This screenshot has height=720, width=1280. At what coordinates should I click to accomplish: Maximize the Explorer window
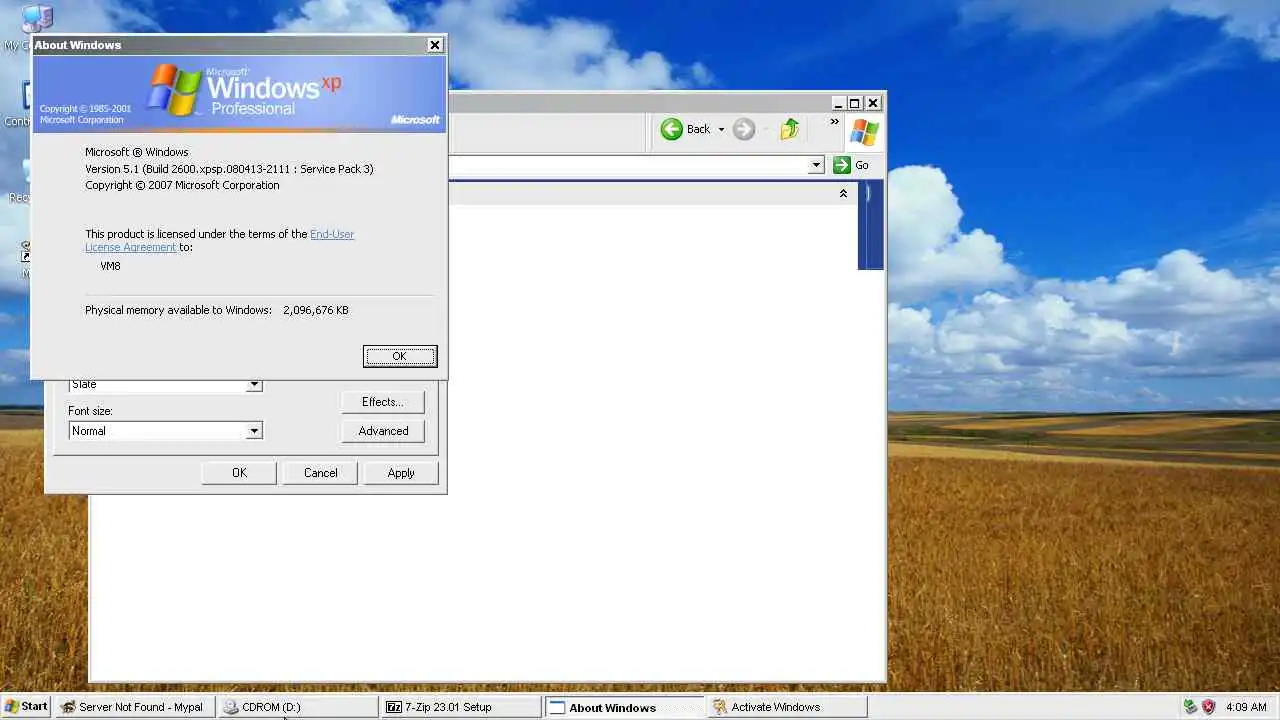[855, 103]
